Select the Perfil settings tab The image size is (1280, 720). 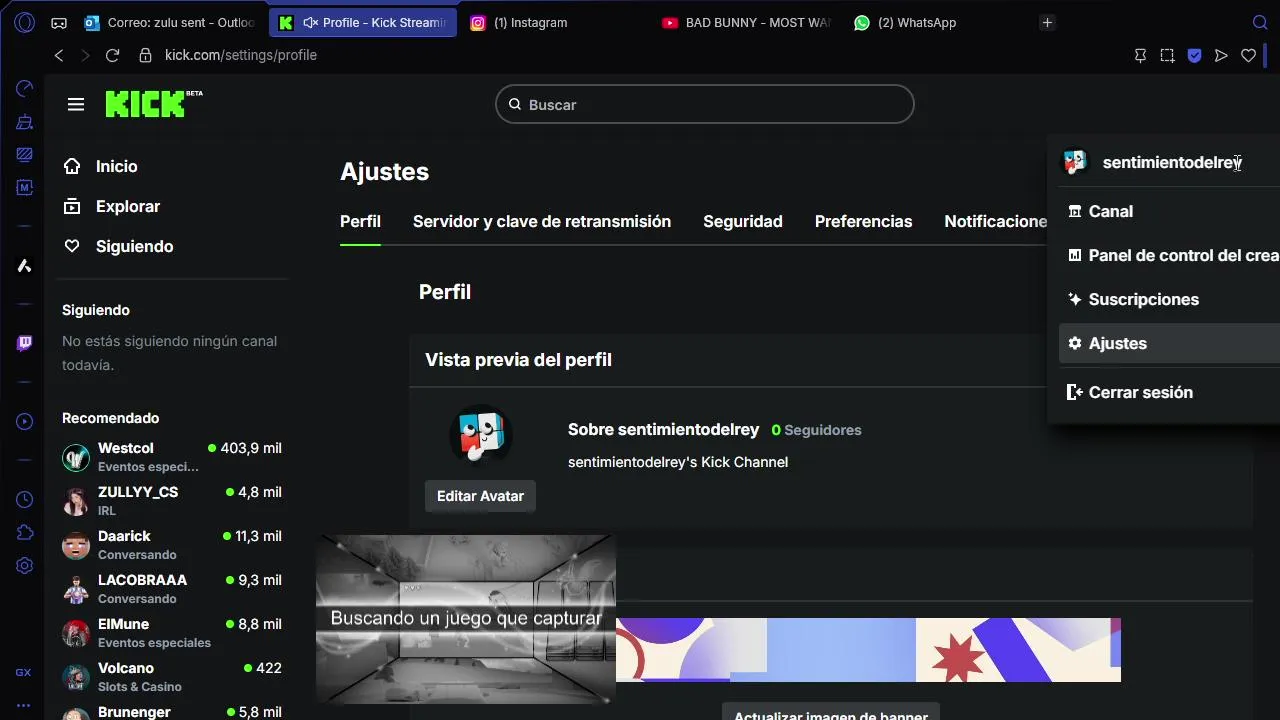point(360,221)
